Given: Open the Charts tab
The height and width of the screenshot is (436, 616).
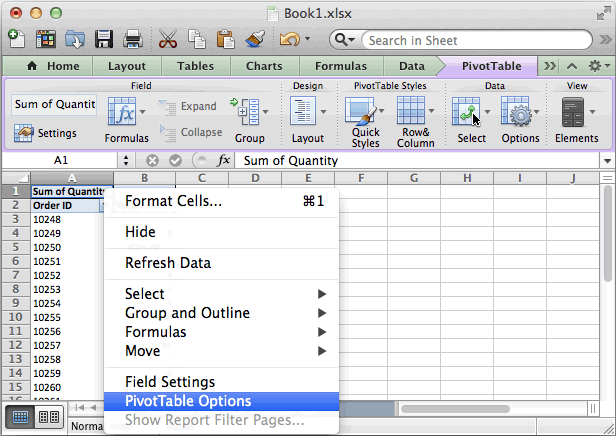Looking at the screenshot, I should point(264,66).
